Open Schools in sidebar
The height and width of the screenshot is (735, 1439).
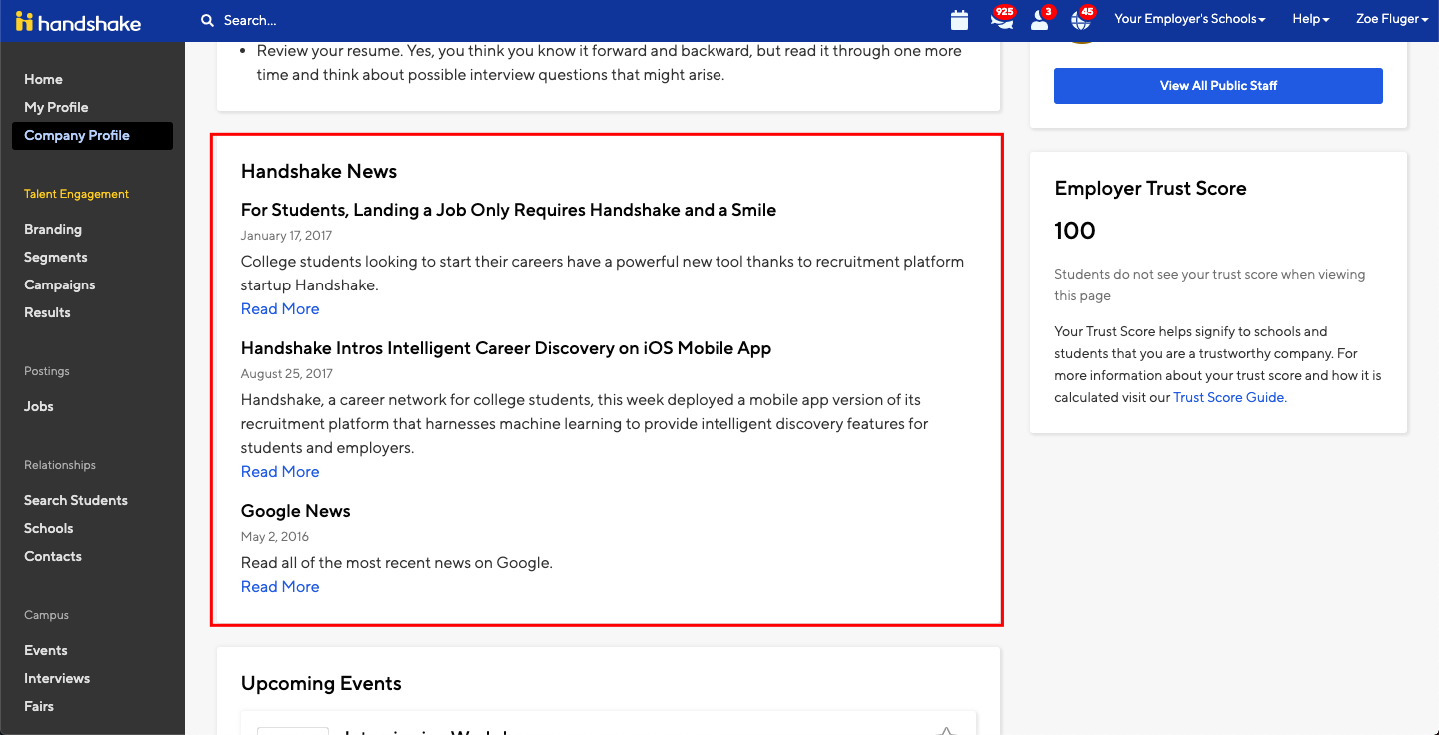click(x=49, y=528)
